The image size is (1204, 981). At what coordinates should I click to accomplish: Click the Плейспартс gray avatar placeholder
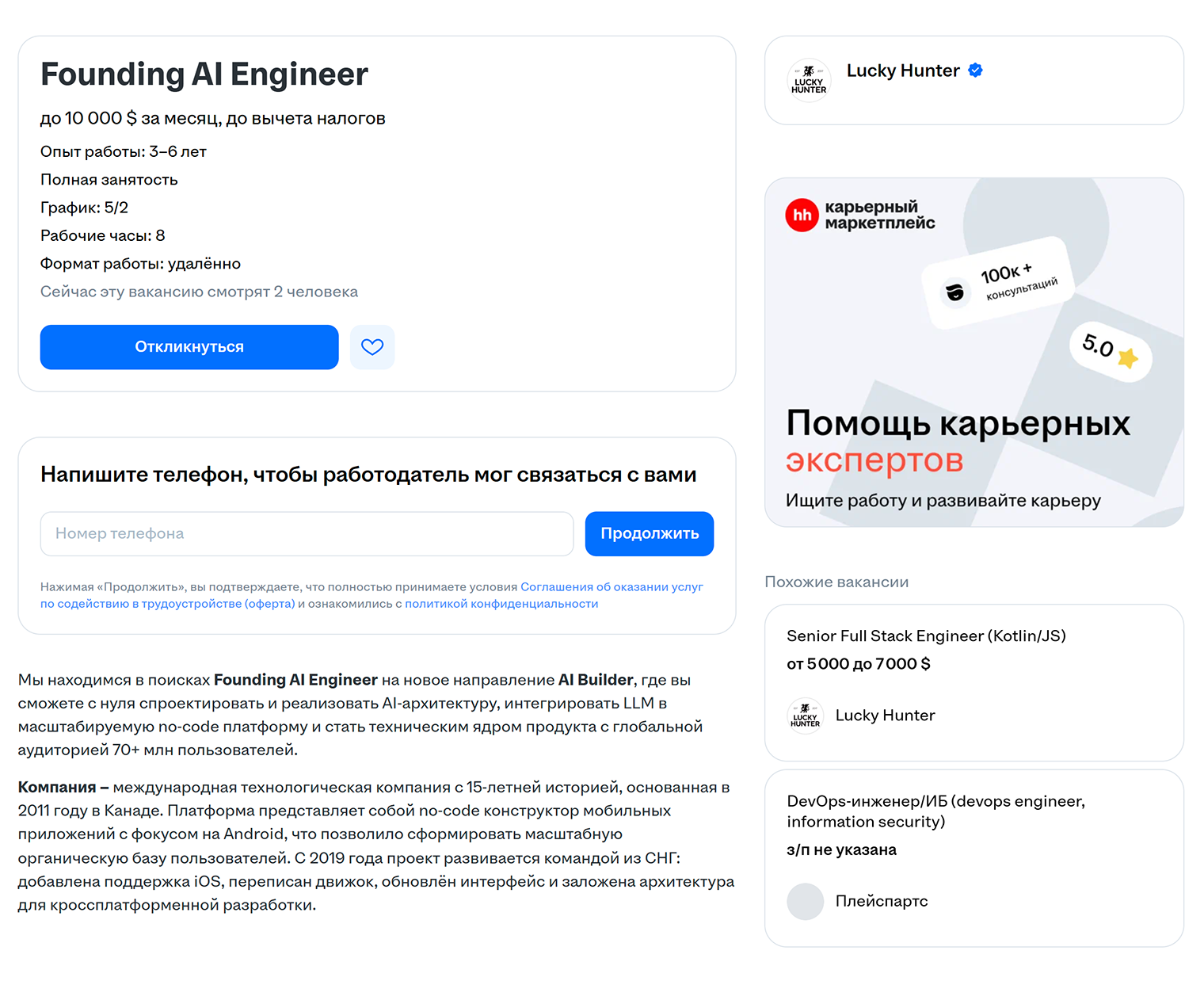(x=805, y=902)
